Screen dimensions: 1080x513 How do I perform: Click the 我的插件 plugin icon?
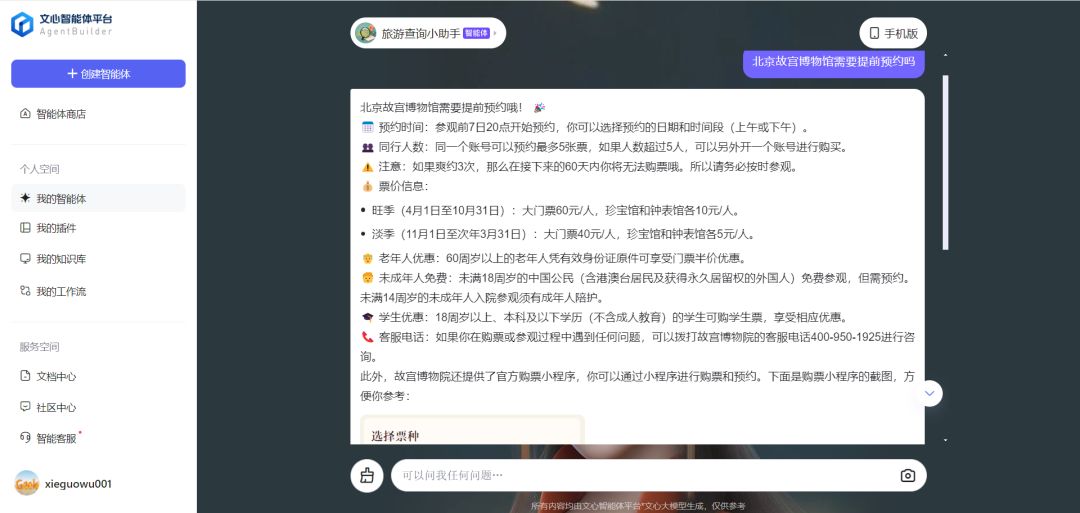tap(25, 228)
